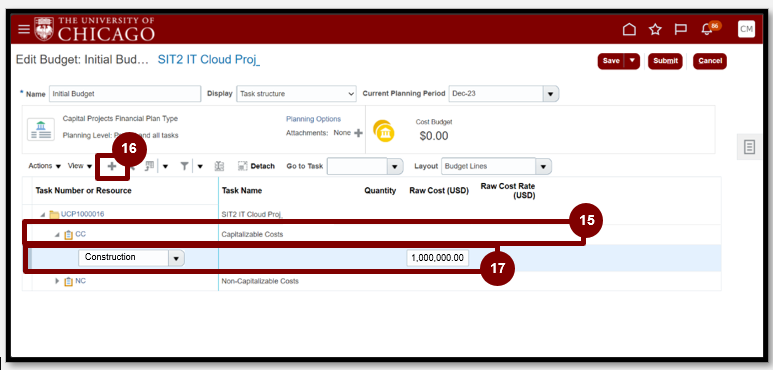This screenshot has width=773, height=370.
Task: Open the Go to Task dropdown arrow
Action: pyautogui.click(x=394, y=167)
